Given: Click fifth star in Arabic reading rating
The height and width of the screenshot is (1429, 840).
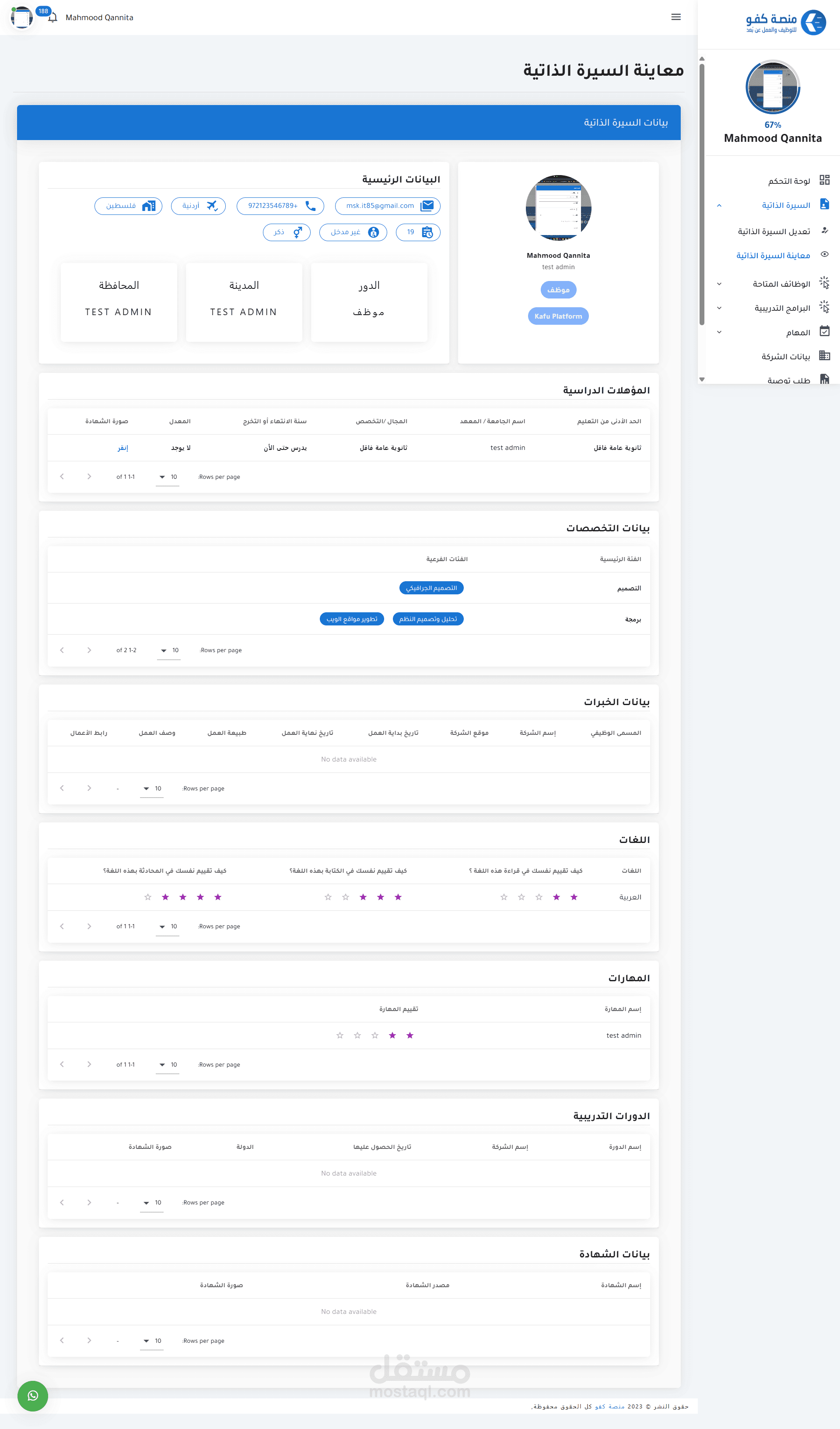Looking at the screenshot, I should point(504,897).
